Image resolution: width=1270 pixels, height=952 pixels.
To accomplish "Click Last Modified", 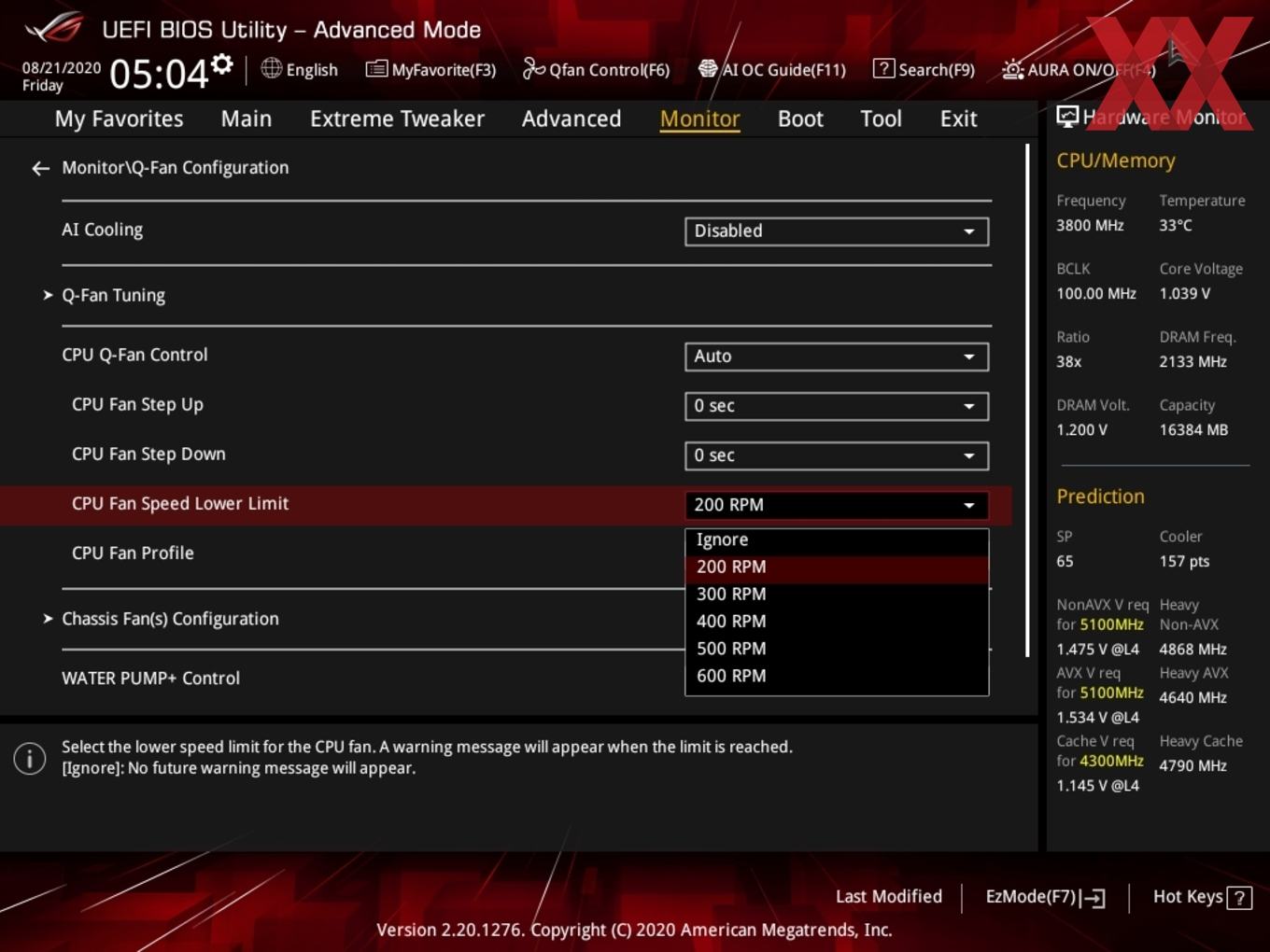I will click(889, 897).
